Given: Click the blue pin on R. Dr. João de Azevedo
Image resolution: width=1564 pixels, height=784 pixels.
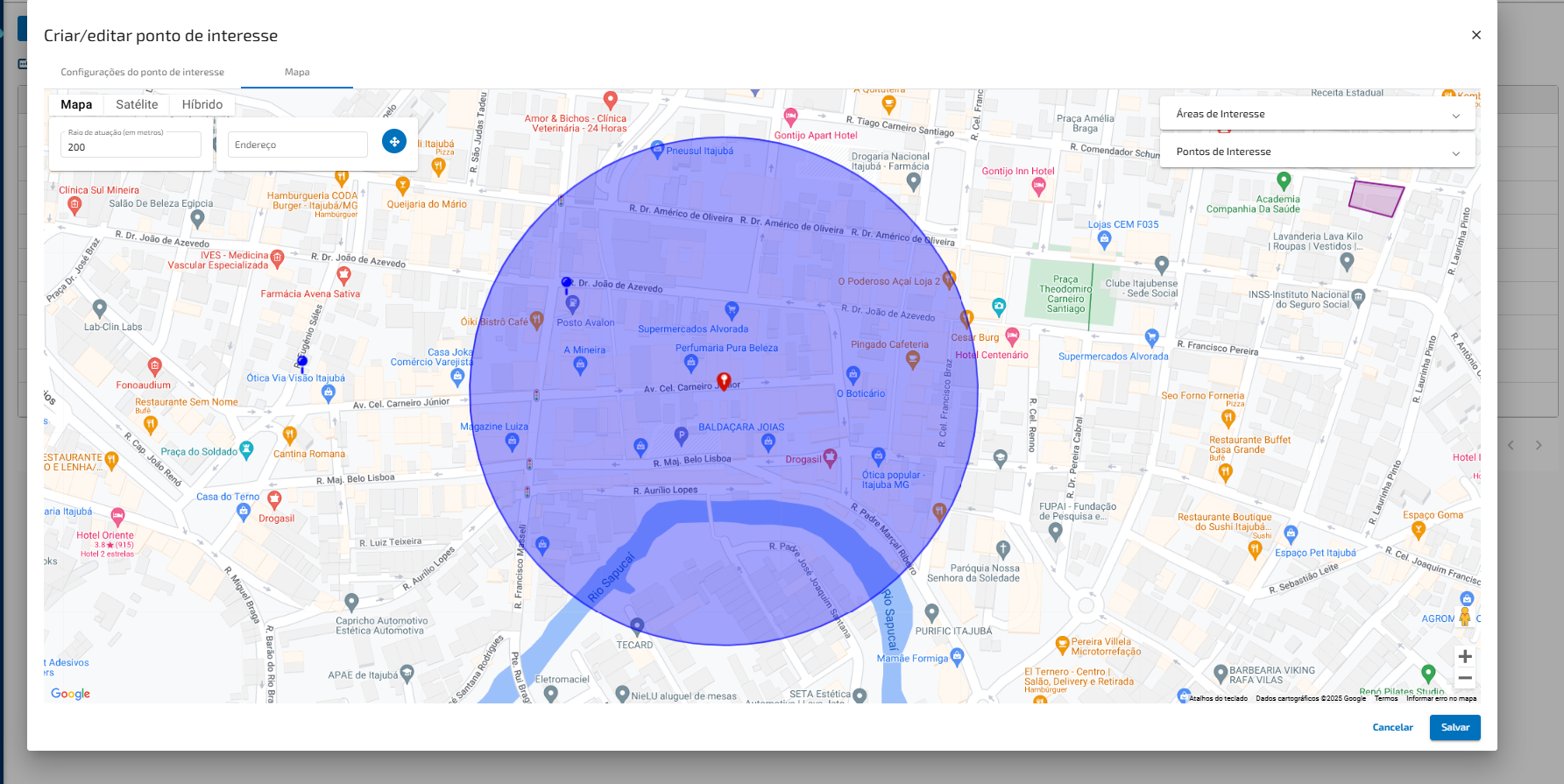Looking at the screenshot, I should (566, 284).
